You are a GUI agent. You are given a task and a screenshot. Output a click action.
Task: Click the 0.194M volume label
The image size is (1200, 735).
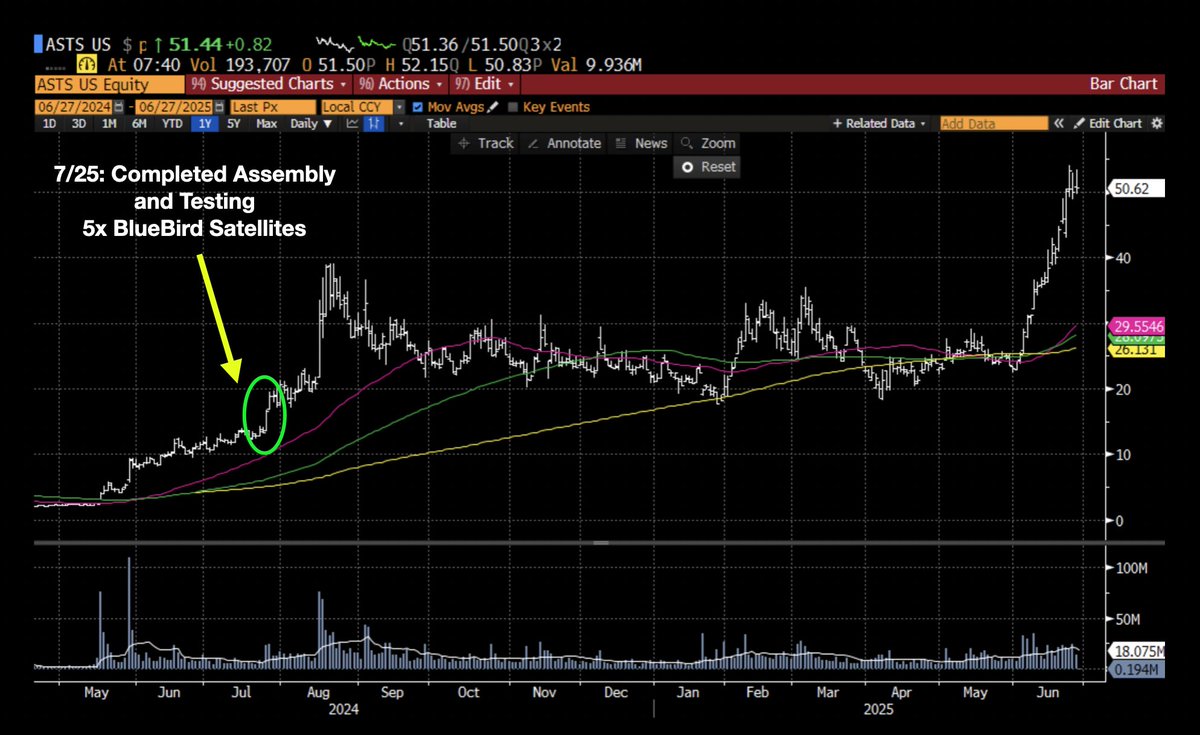[x=1137, y=669]
